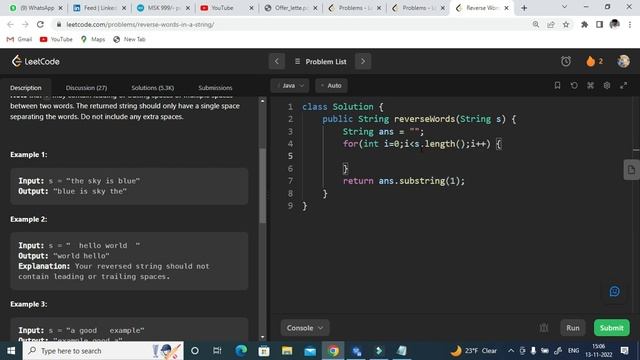Reset code to default icon
The width and height of the screenshot is (640, 360).
(x=574, y=85)
